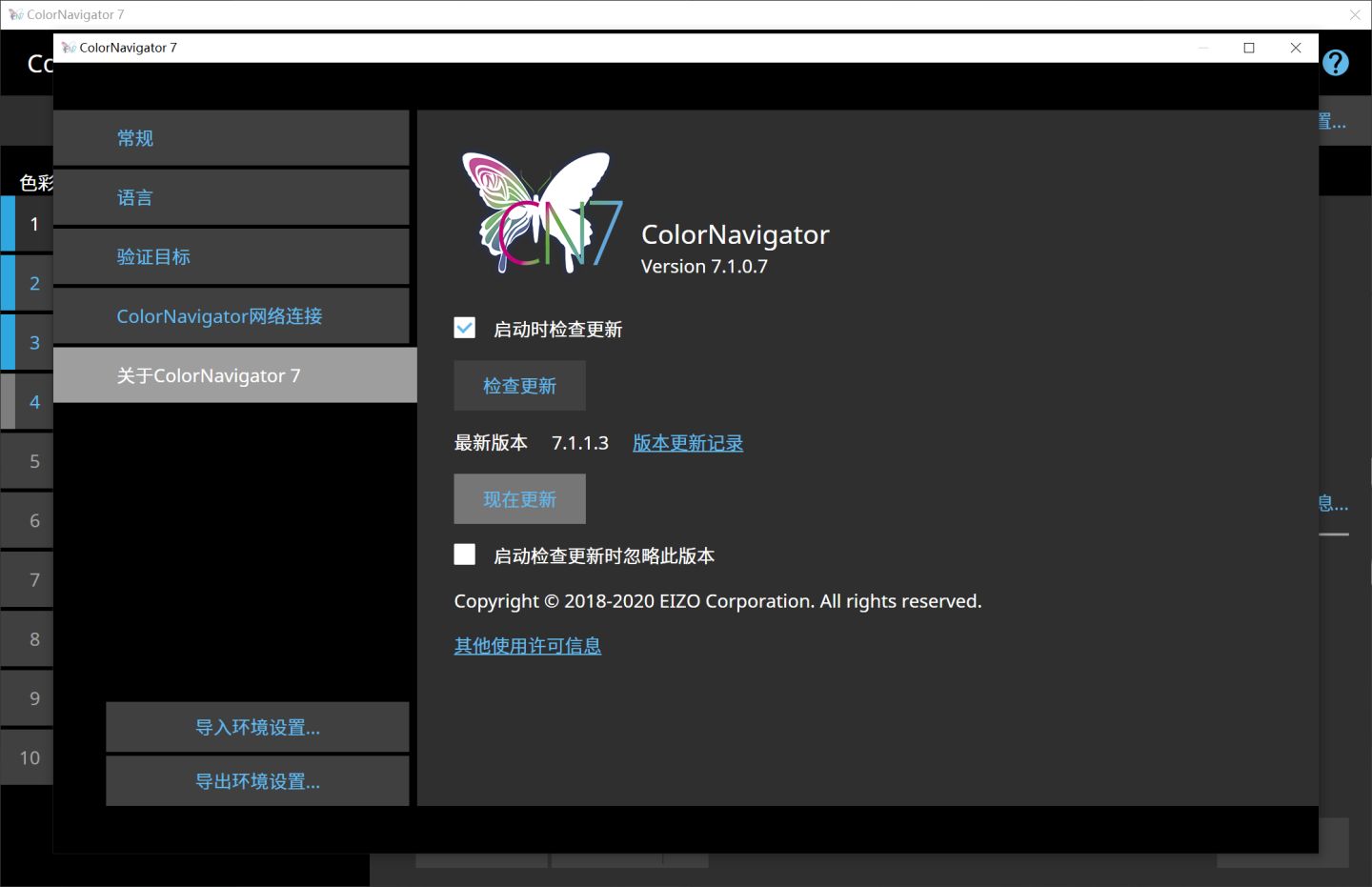Open the 常规 settings tab
1372x887 pixels.
[x=232, y=138]
